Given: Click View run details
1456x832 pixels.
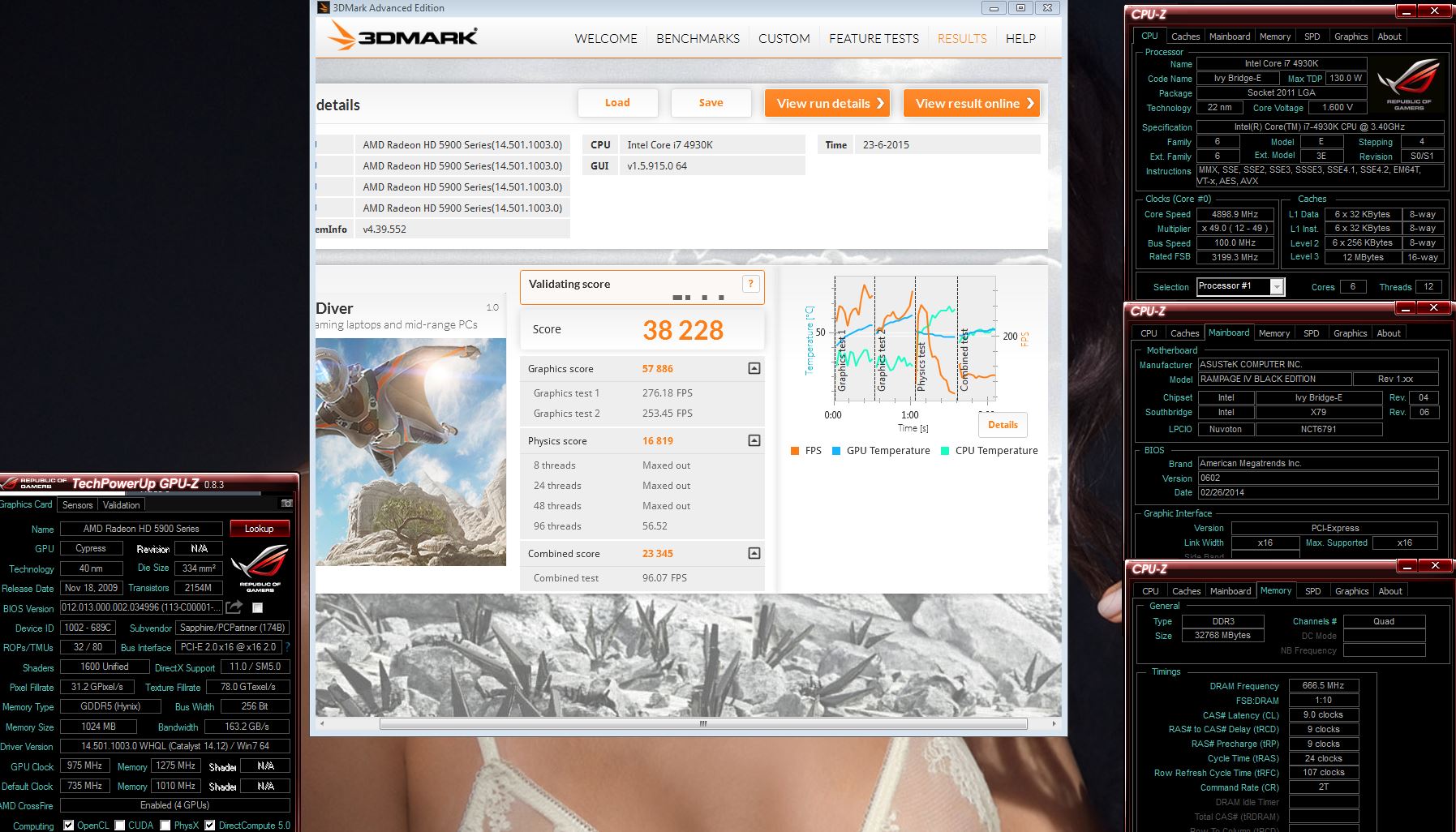Looking at the screenshot, I should tap(827, 103).
